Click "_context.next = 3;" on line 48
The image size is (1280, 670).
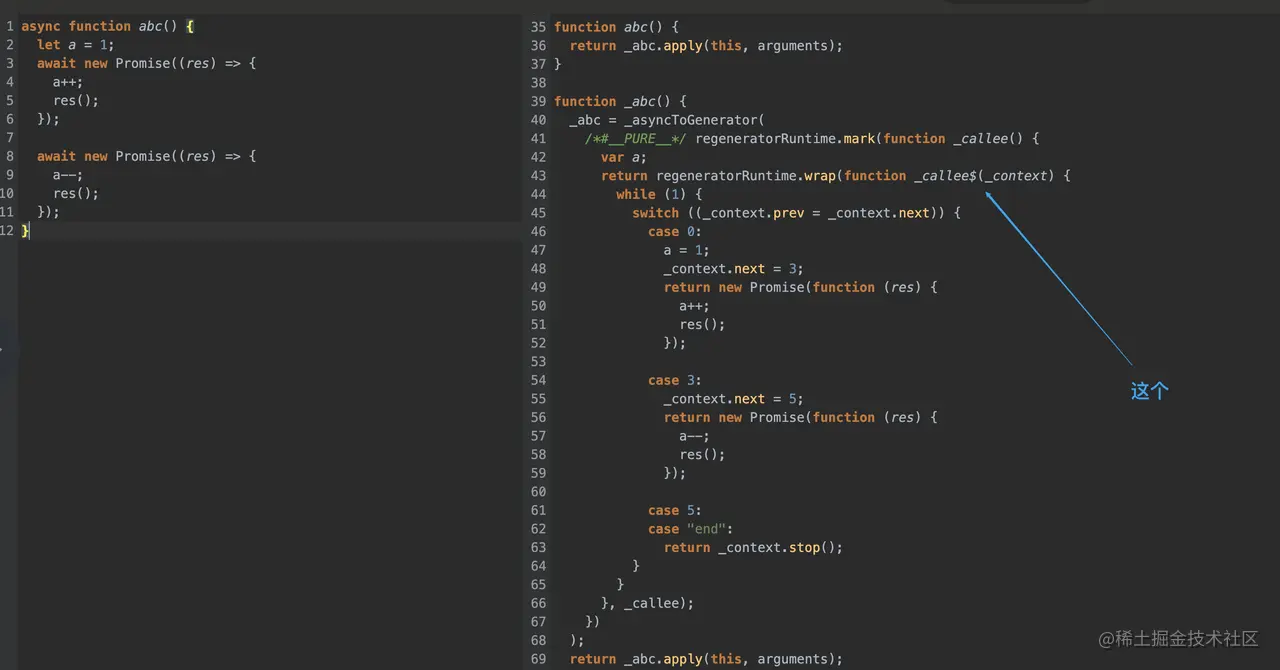click(x=733, y=268)
